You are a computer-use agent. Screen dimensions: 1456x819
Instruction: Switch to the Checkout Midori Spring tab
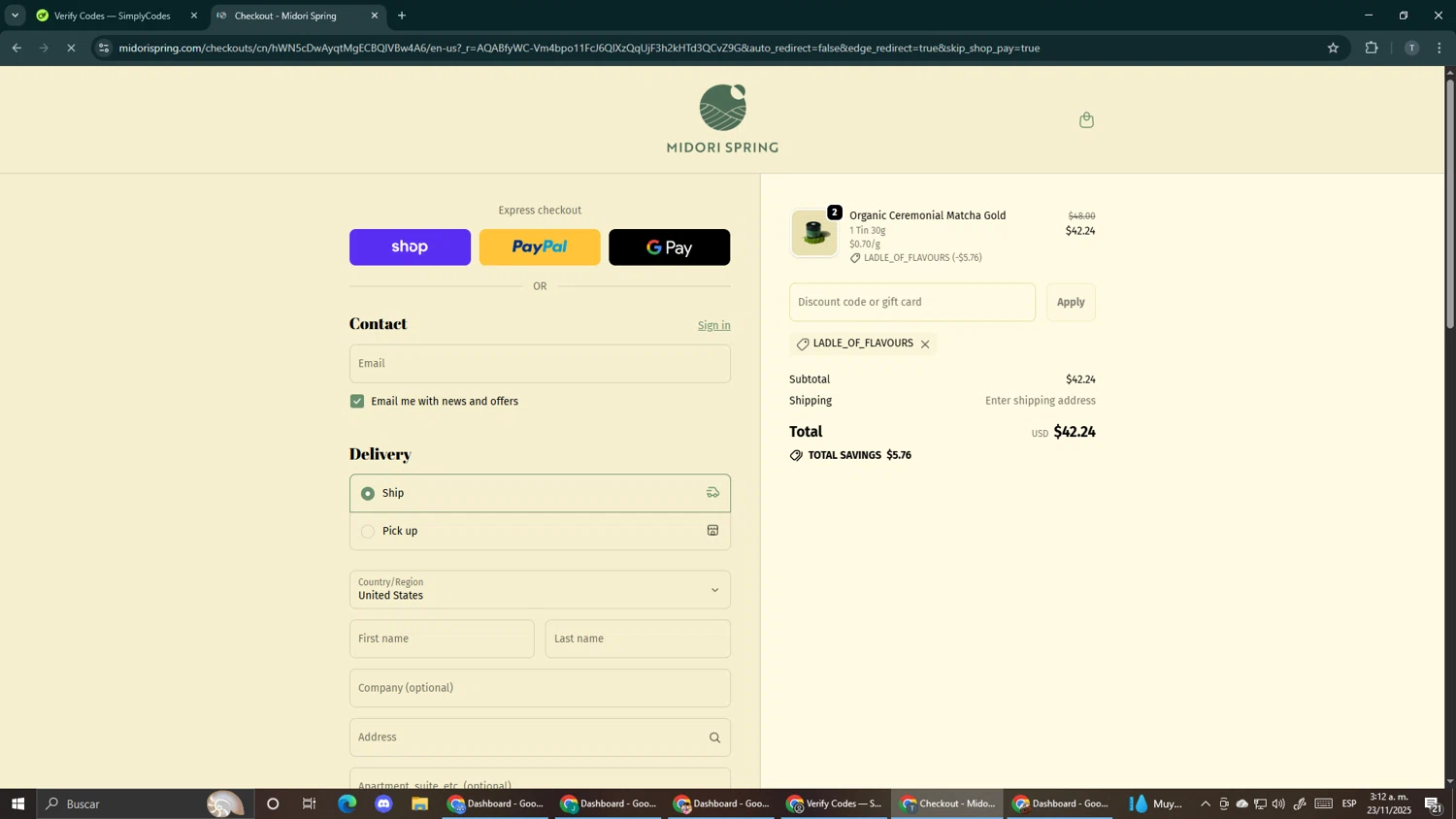click(296, 16)
